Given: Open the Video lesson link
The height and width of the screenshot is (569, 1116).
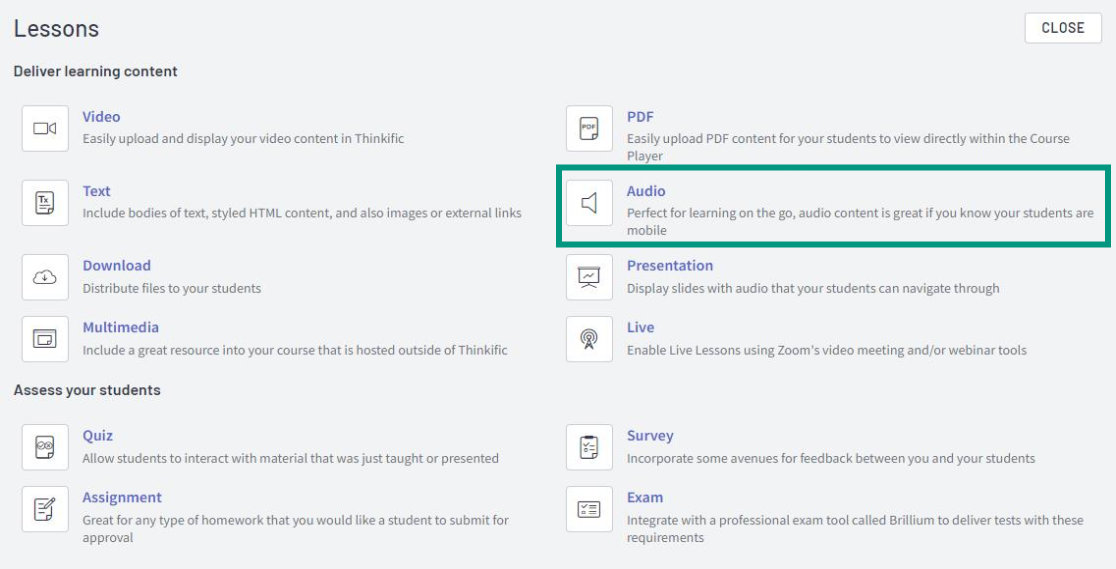Looking at the screenshot, I should click(101, 117).
